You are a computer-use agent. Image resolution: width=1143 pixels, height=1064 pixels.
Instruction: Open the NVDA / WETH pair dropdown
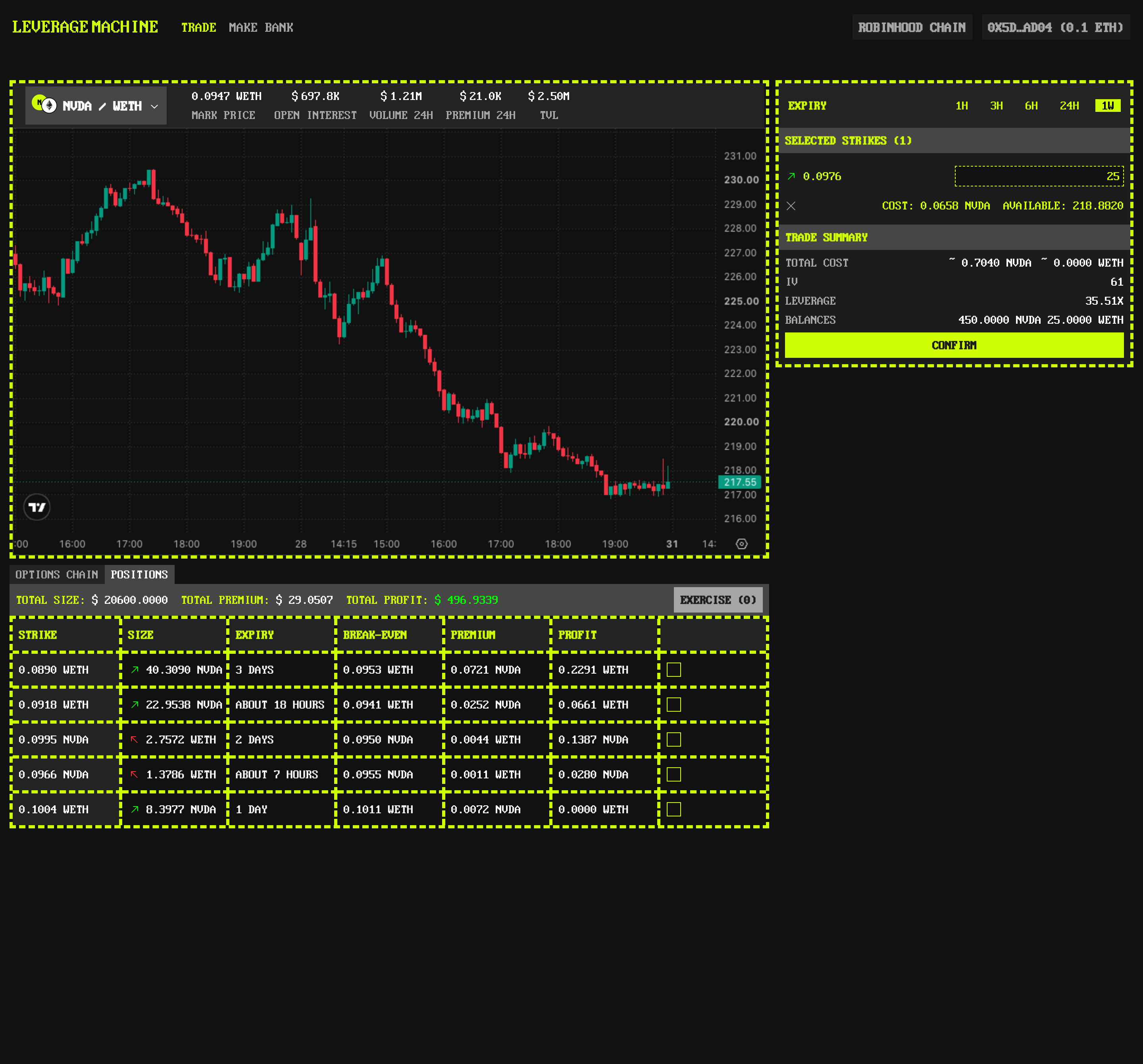(96, 106)
